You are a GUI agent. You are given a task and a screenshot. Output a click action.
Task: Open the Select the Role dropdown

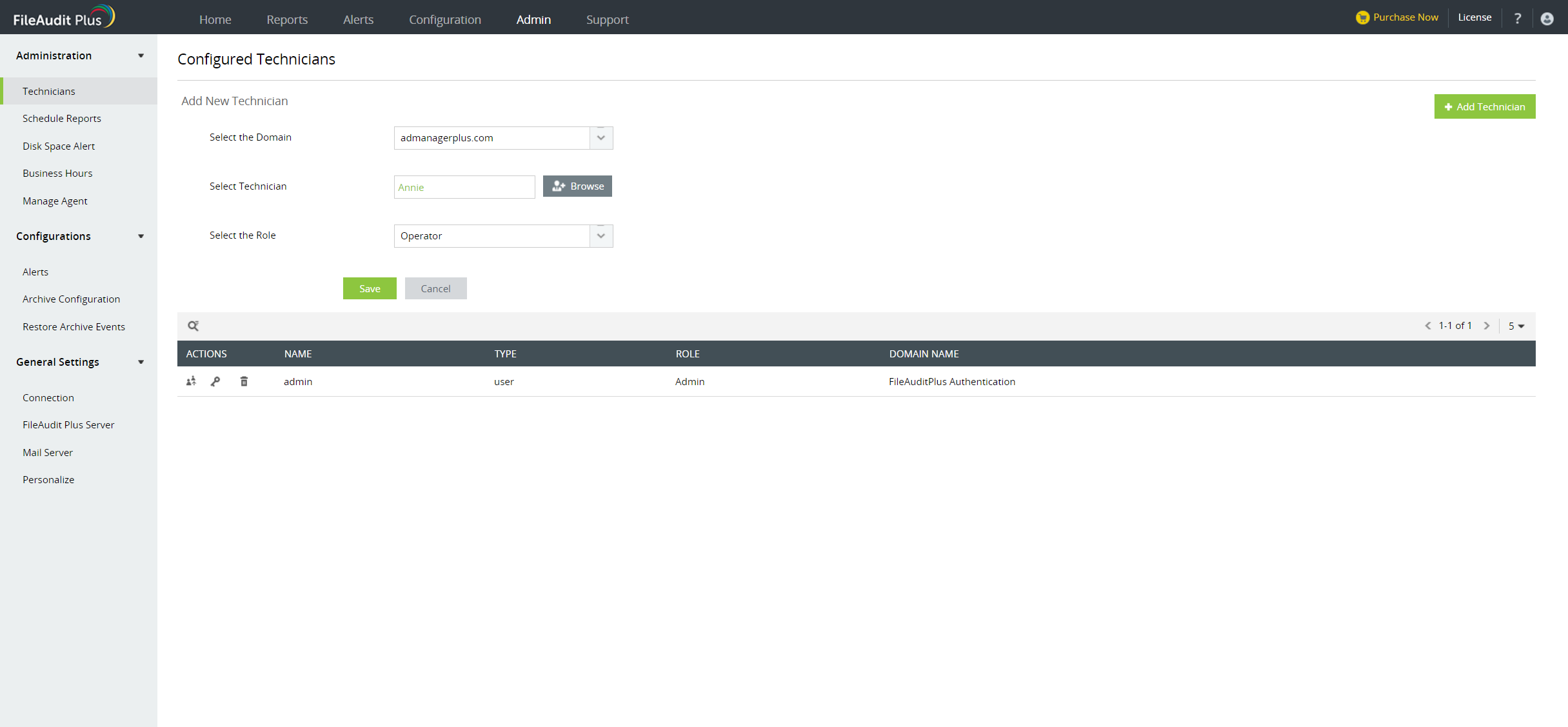pos(600,236)
